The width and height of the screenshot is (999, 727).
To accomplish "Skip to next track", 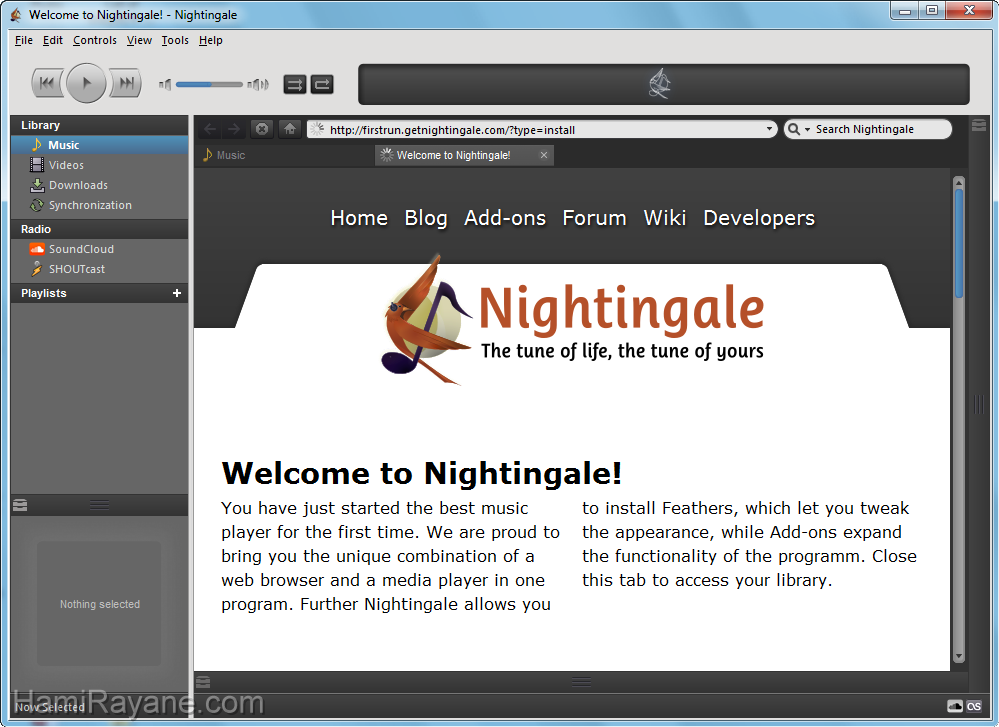I will pyautogui.click(x=126, y=83).
